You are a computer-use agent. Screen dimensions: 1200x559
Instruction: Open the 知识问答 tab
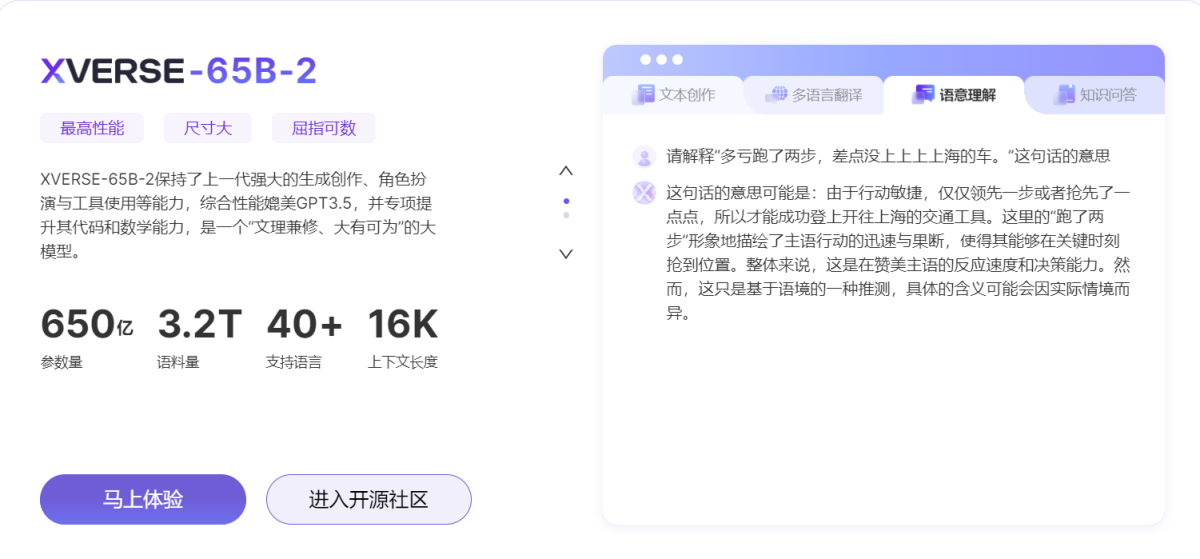coord(1095,95)
